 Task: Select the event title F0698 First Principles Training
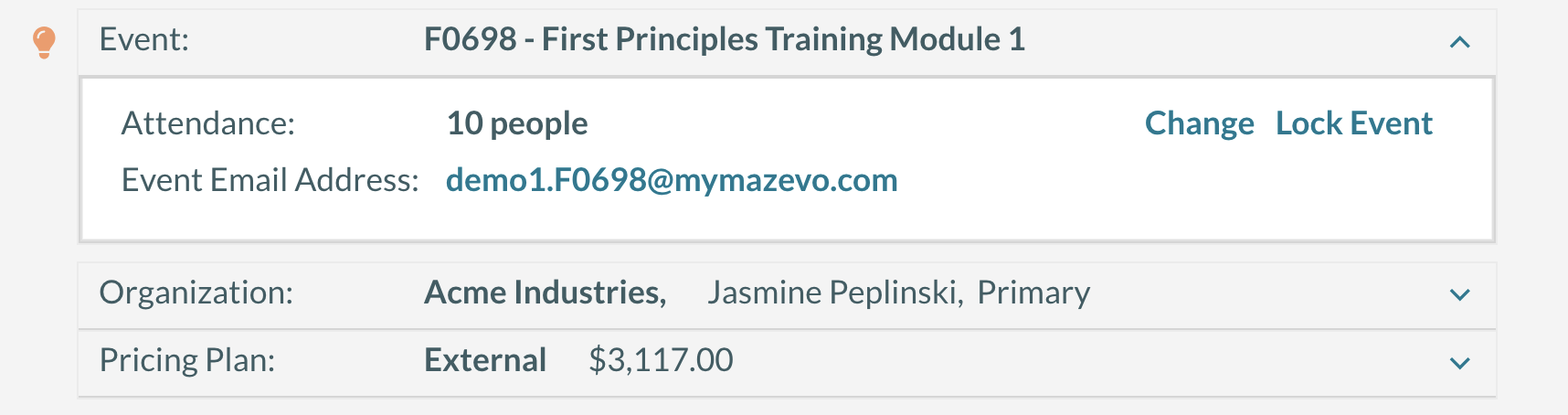click(725, 39)
